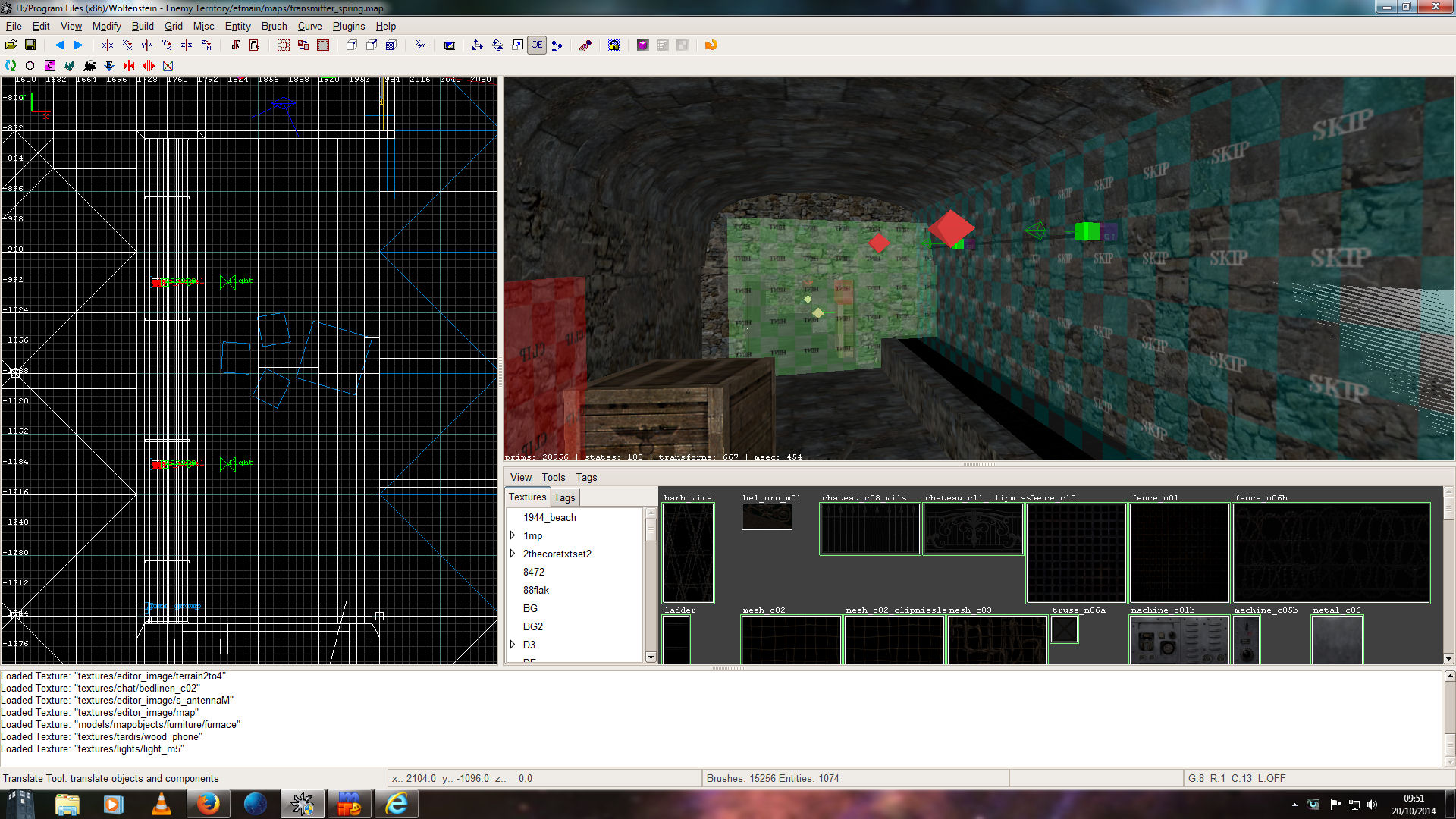Click the Open map file icon
Screen dimensions: 1456x819
coord(11,45)
